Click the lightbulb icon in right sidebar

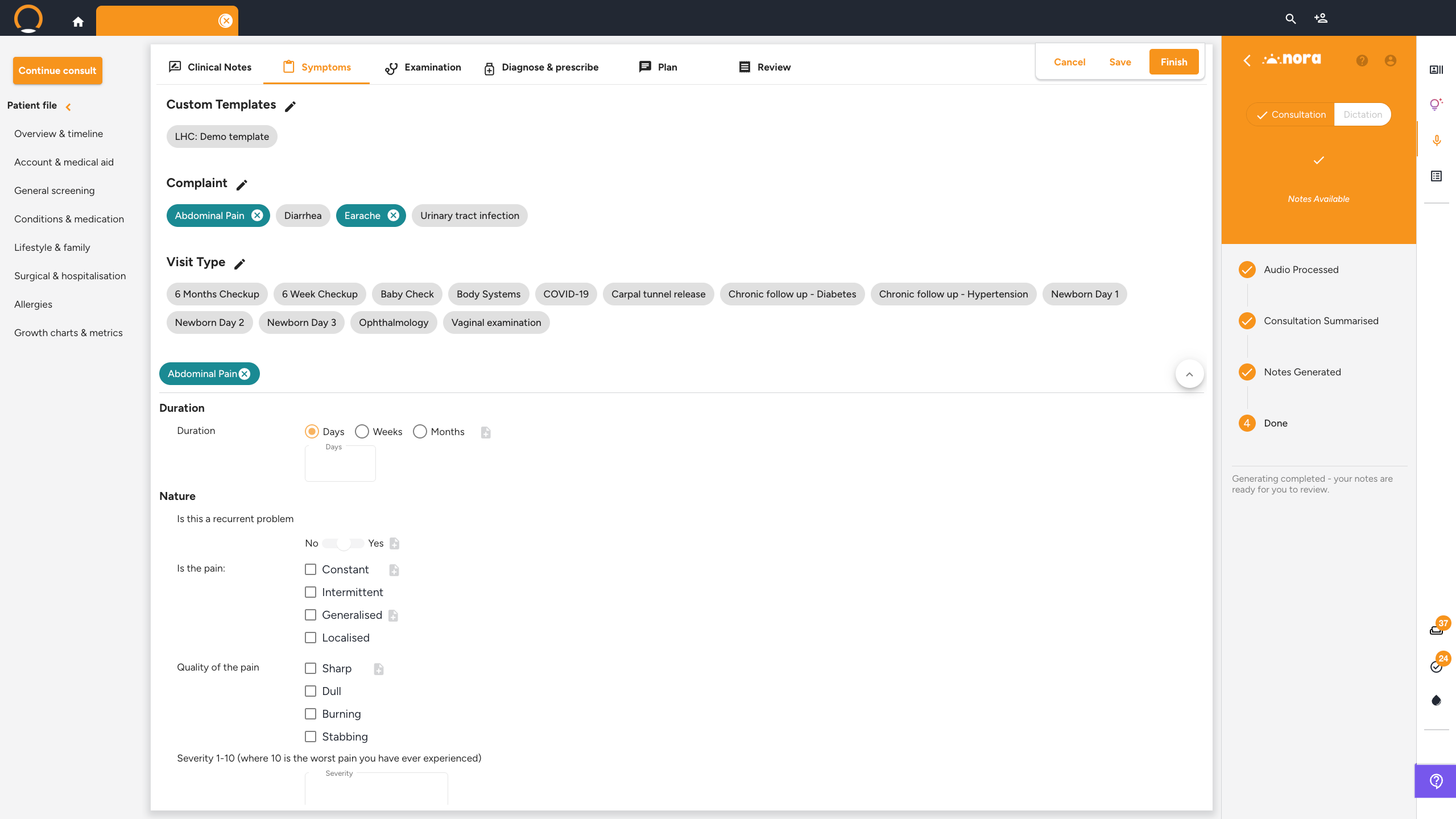click(x=1436, y=104)
